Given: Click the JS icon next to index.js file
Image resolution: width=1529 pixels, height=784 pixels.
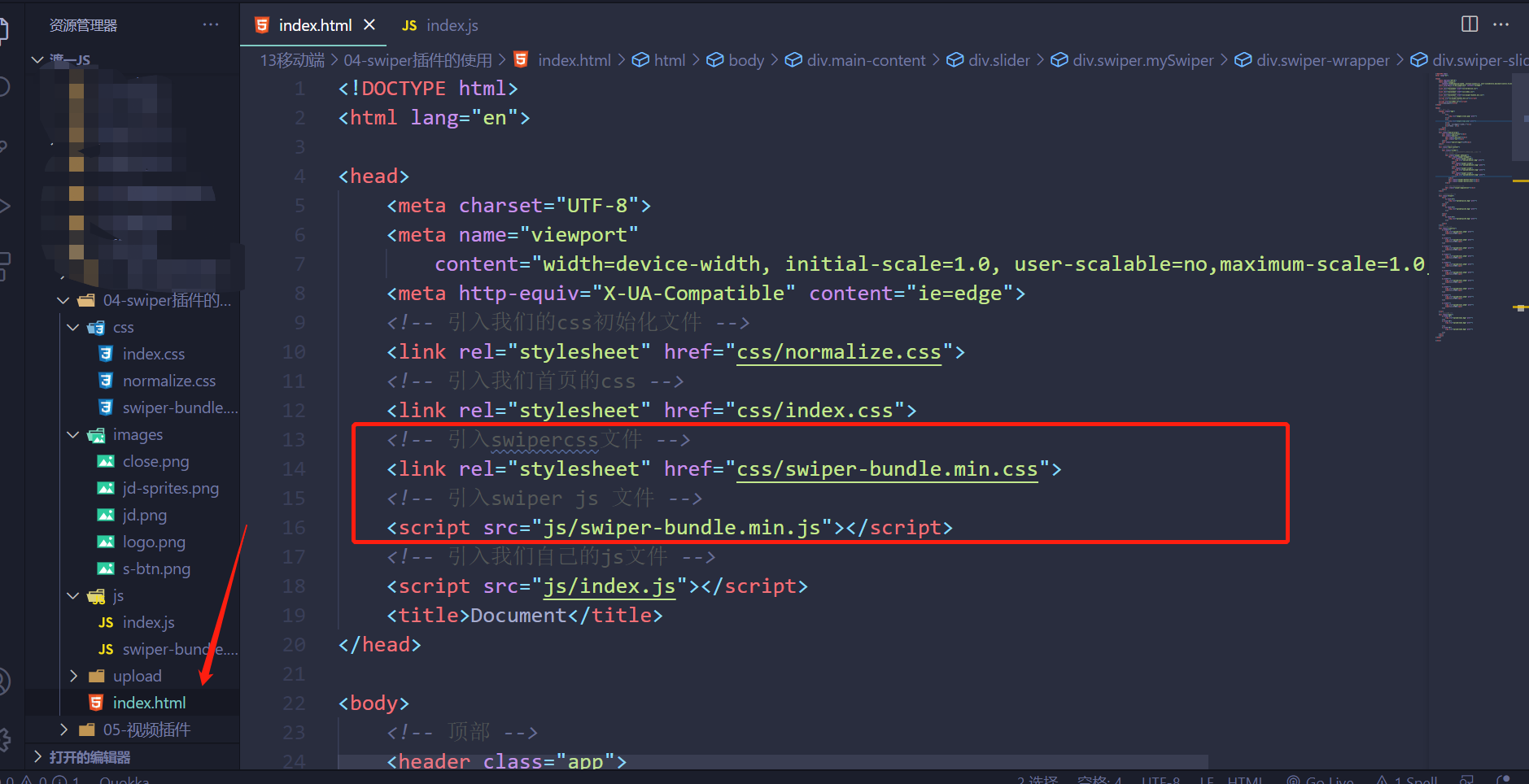Looking at the screenshot, I should coord(106,622).
